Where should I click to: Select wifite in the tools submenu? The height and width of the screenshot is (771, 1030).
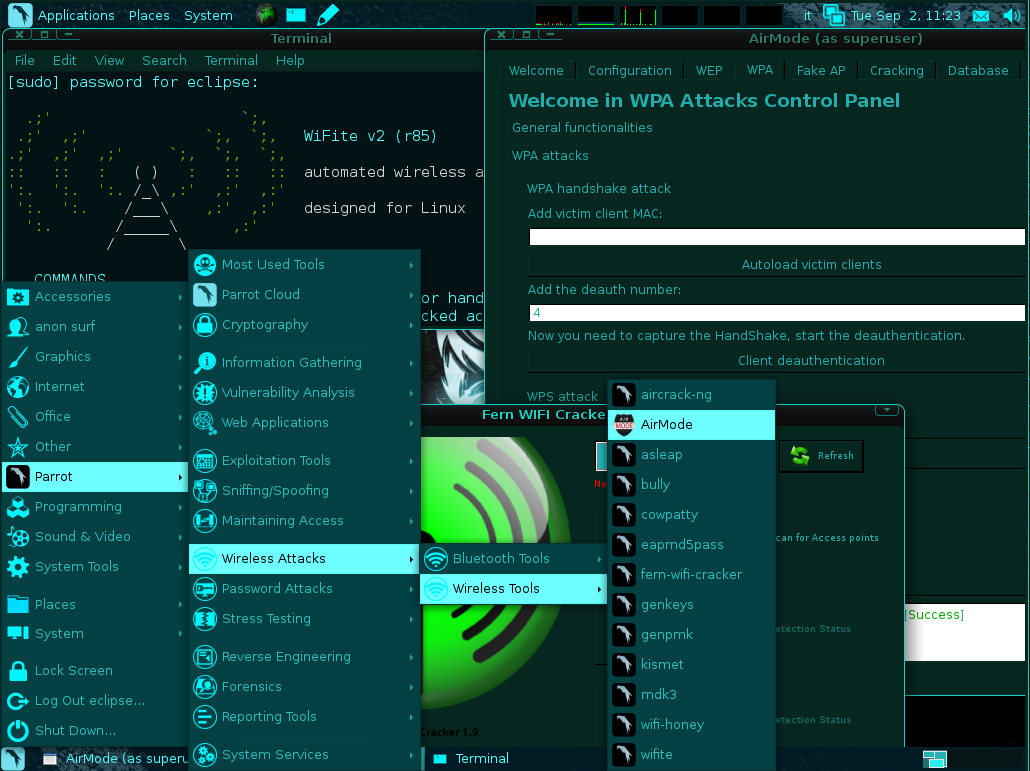pyautogui.click(x=657, y=754)
